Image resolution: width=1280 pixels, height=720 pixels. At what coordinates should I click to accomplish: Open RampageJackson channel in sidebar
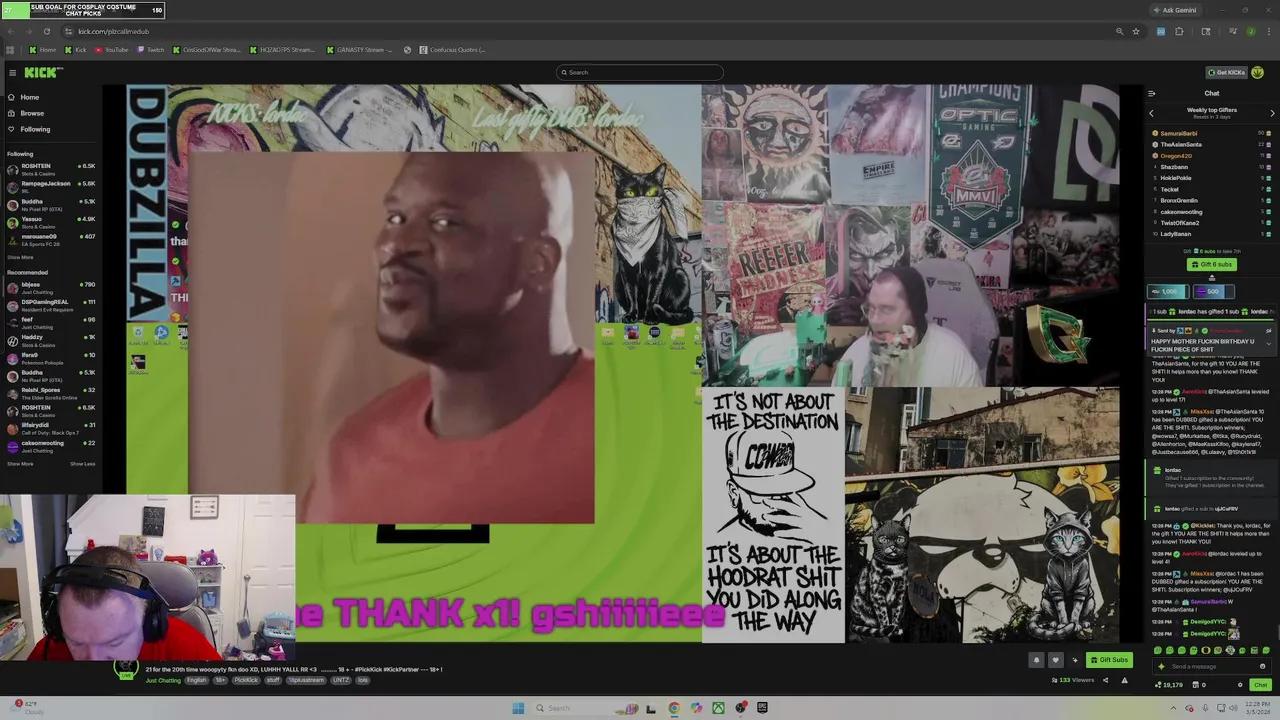pyautogui.click(x=50, y=186)
